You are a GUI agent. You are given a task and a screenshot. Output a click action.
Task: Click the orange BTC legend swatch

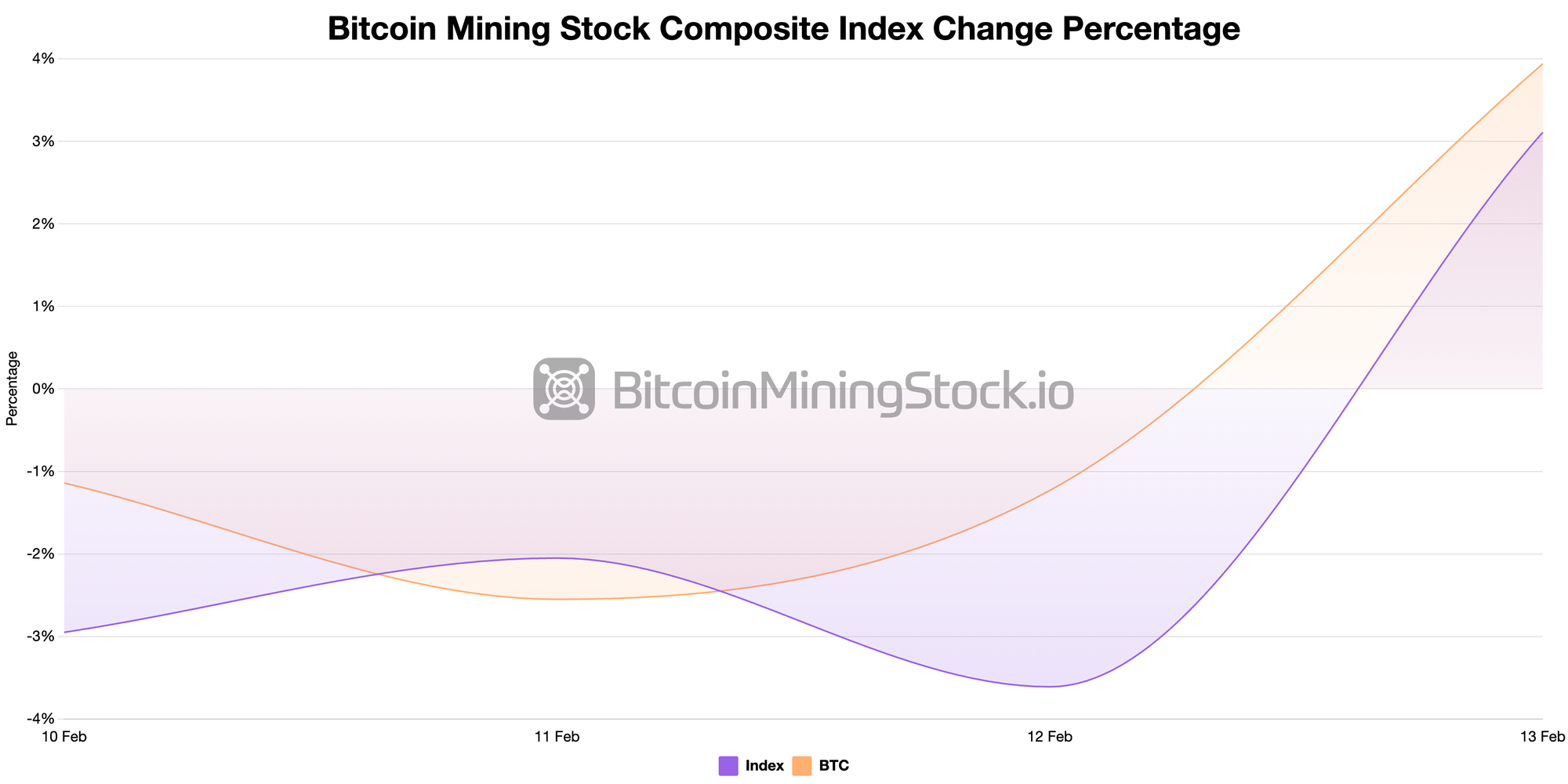coord(801,766)
